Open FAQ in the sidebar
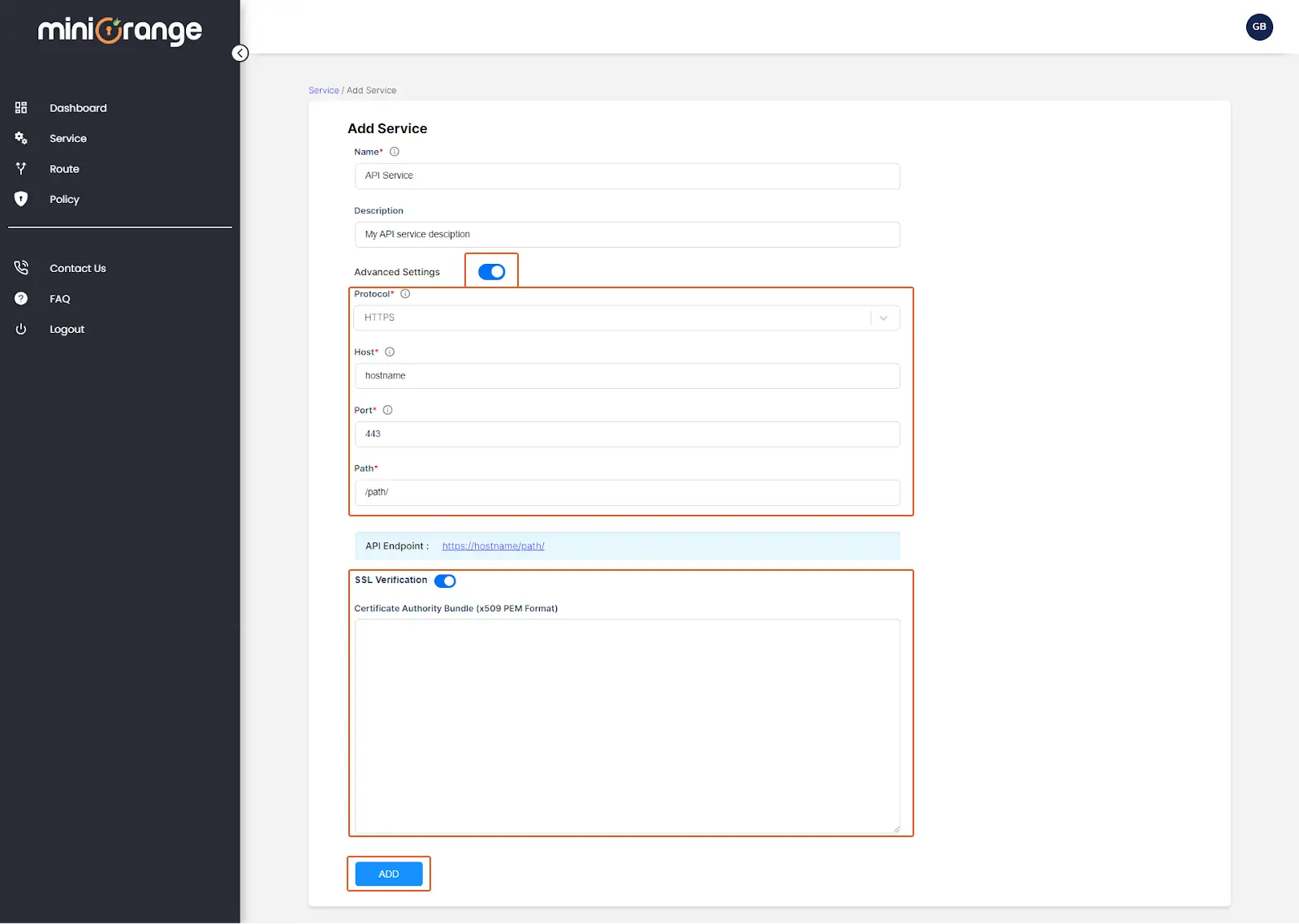Screen dimensions: 1299x924 [60, 299]
